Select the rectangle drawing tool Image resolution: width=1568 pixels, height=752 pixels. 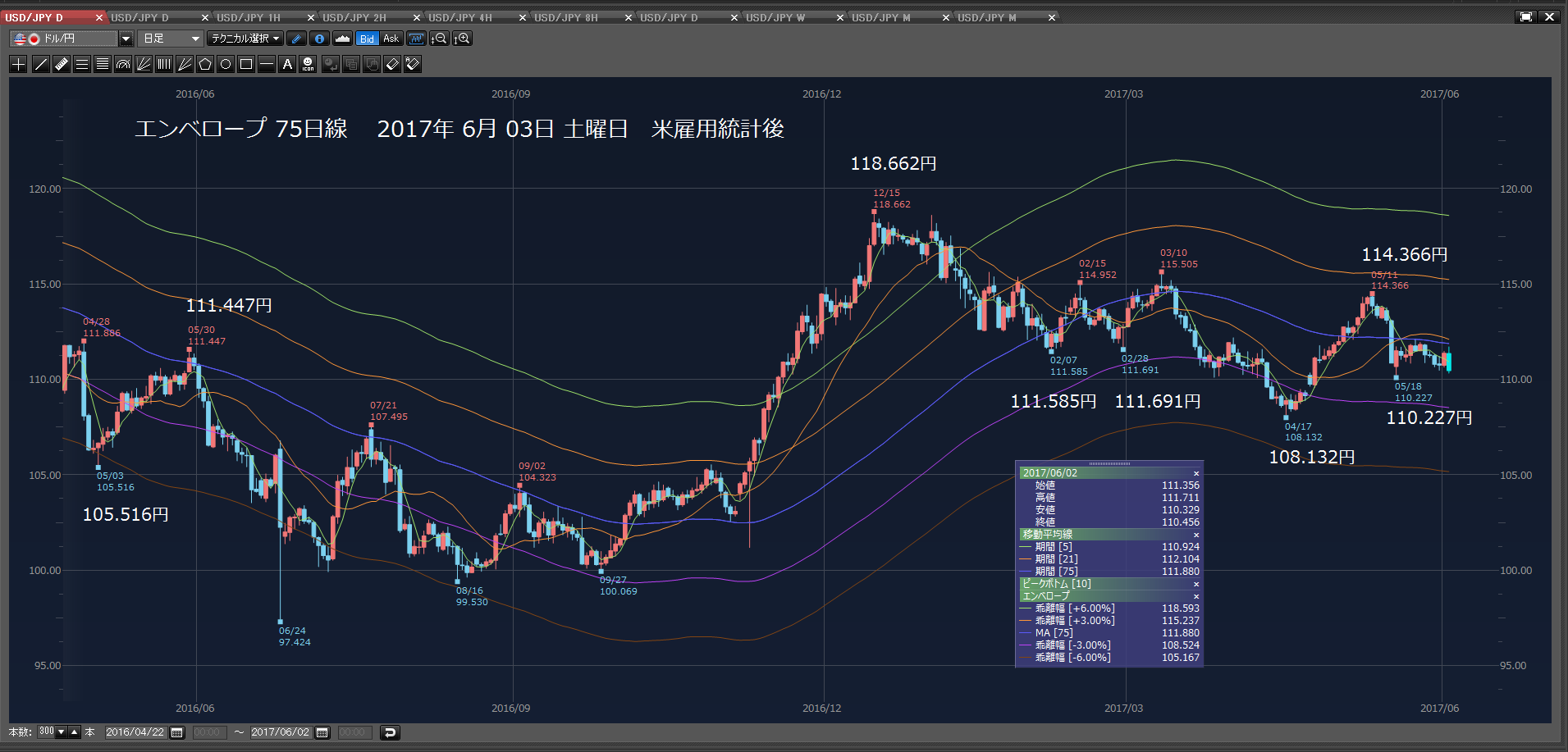[246, 64]
